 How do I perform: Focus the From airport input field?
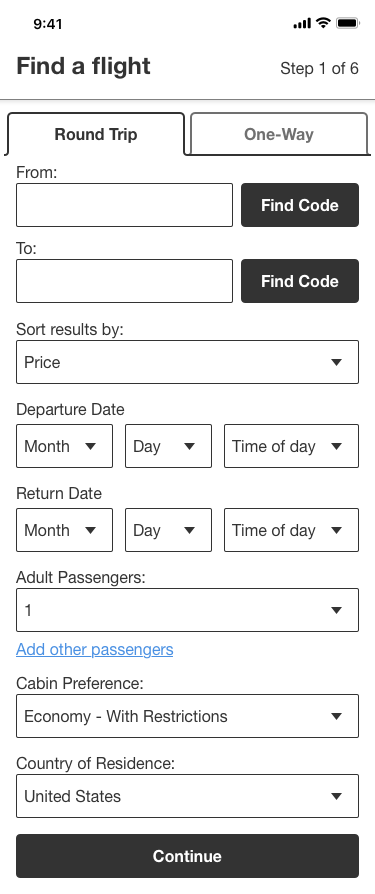124,205
